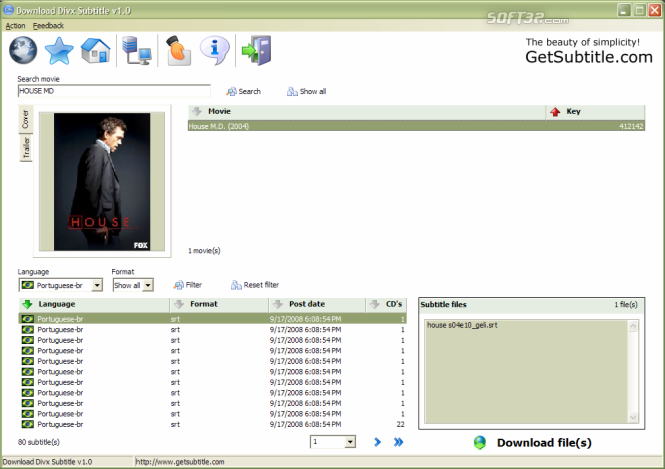This screenshot has height=469, width=665.
Task: Minimize the Download Divx Subtitle window
Action: (623, 10)
